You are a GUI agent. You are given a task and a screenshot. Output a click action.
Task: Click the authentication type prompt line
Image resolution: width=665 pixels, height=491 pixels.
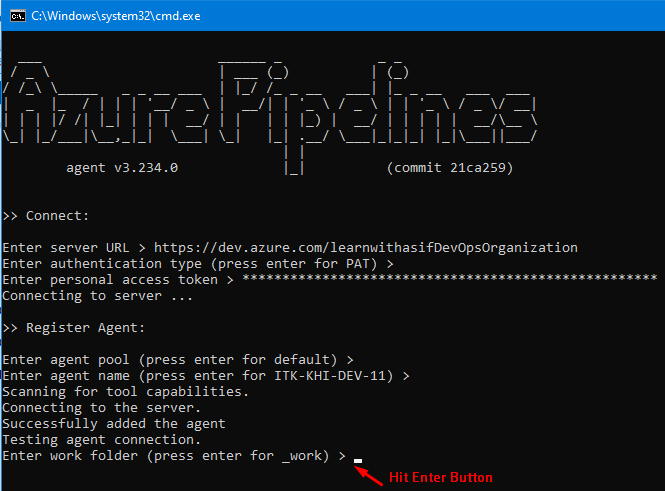pos(197,263)
